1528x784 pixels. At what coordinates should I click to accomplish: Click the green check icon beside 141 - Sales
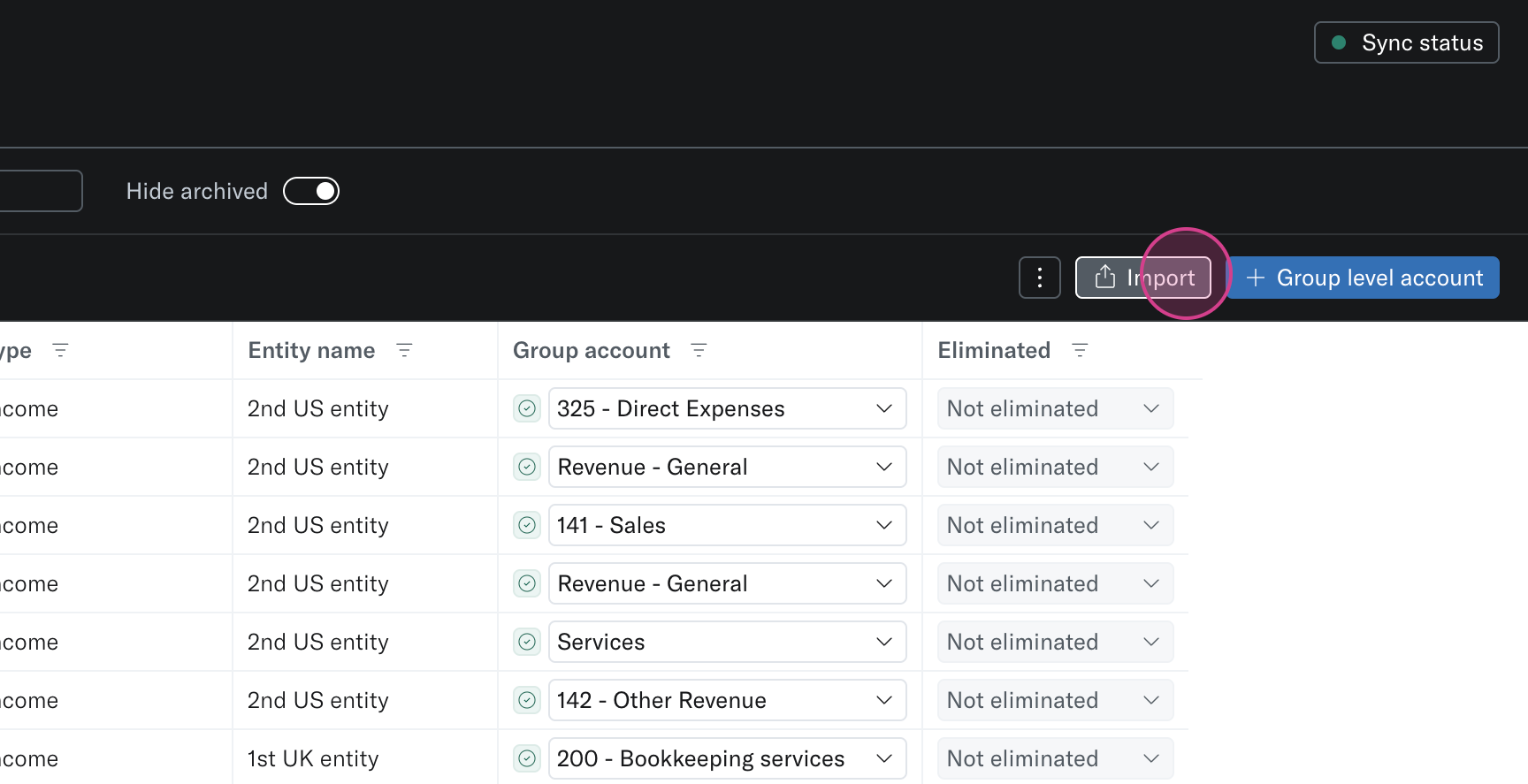pyautogui.click(x=527, y=525)
